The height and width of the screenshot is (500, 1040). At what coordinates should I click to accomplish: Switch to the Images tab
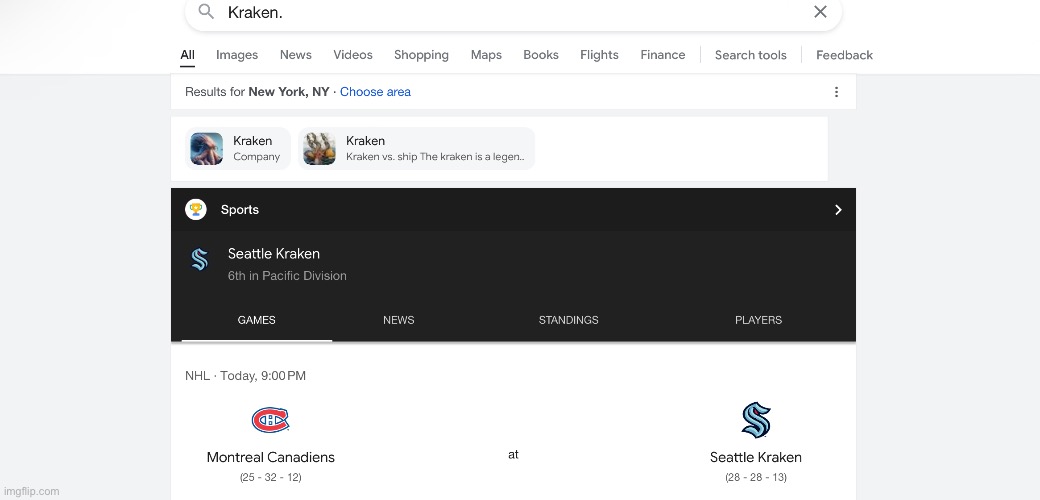pyautogui.click(x=237, y=55)
